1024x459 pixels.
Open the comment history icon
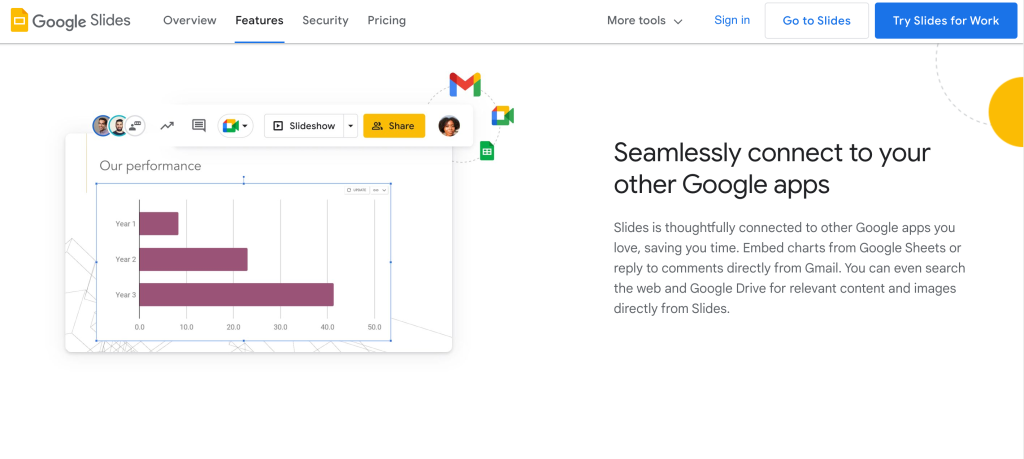pos(199,126)
